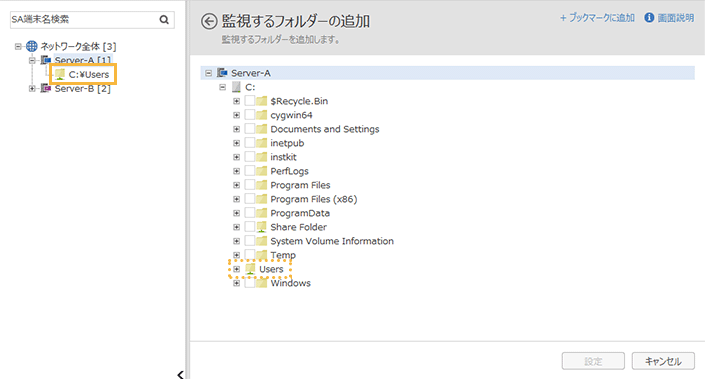The height and width of the screenshot is (379, 705).
Task: Click the キャンセル button
Action: coord(663,361)
